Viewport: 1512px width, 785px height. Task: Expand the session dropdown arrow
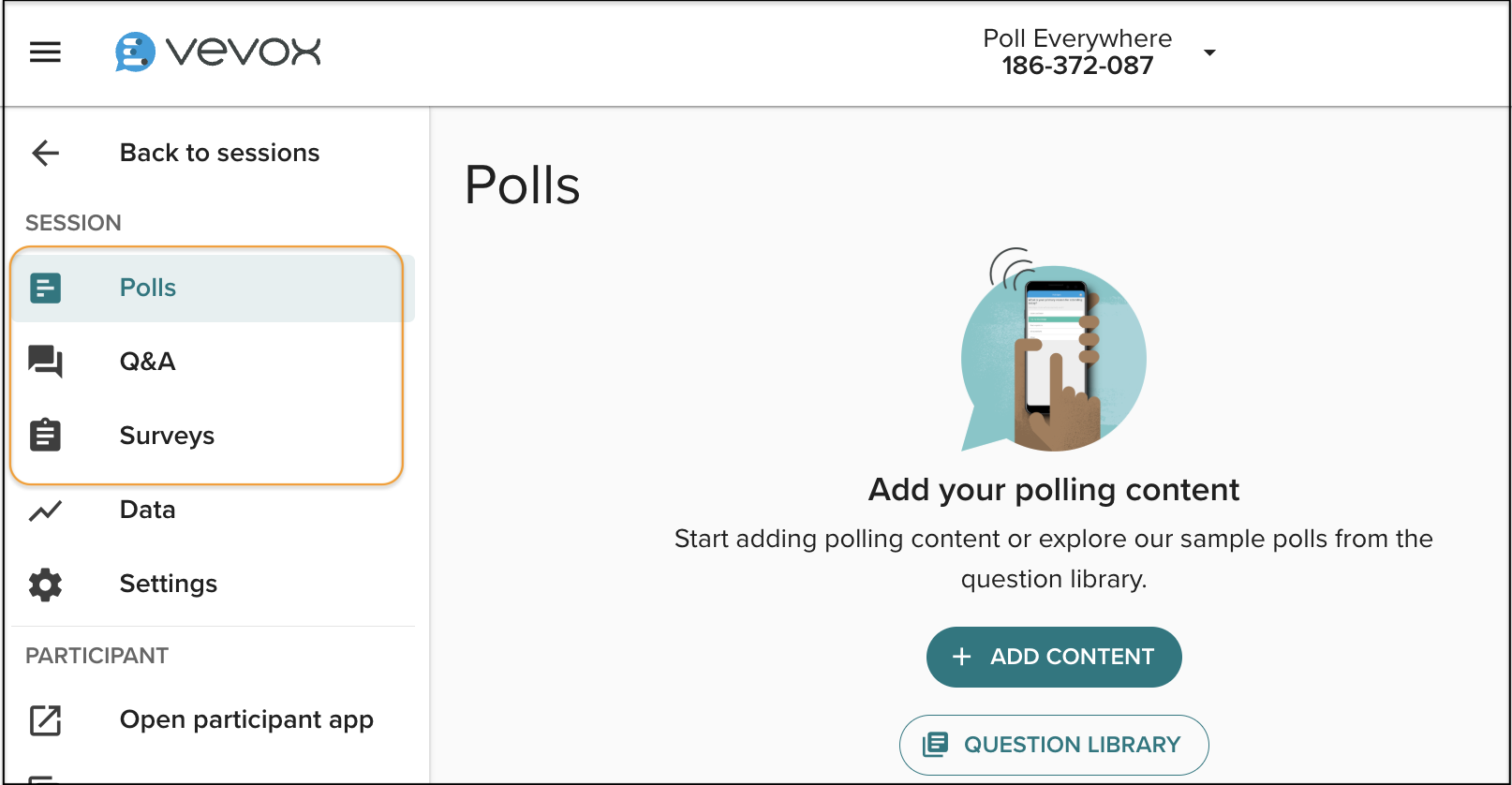tap(1209, 52)
